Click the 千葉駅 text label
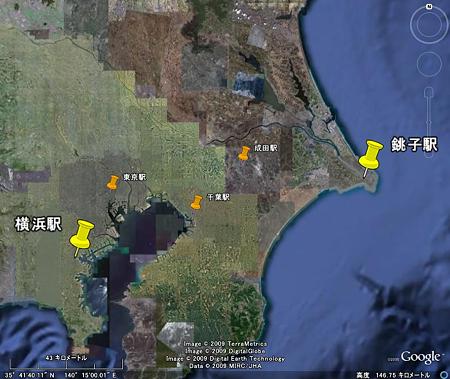This screenshot has width=450, height=379. (x=218, y=197)
